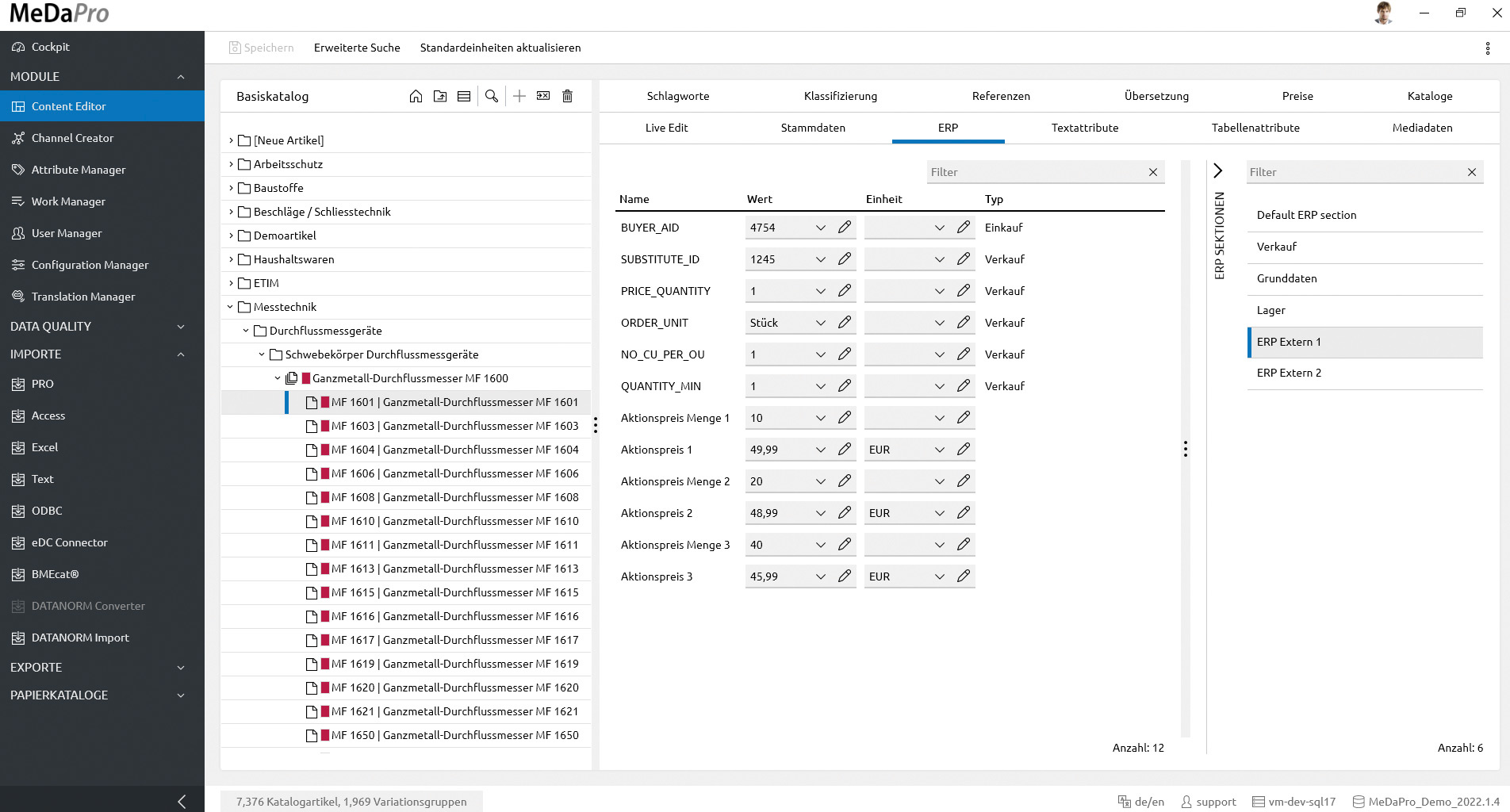Select the Default ERP section
Screen dimensions: 1510x812
tap(1365, 215)
